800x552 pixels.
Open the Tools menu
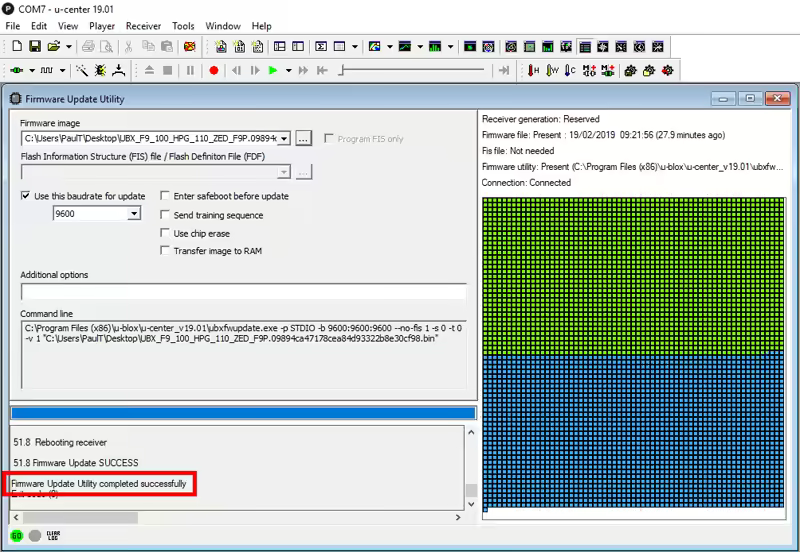183,26
